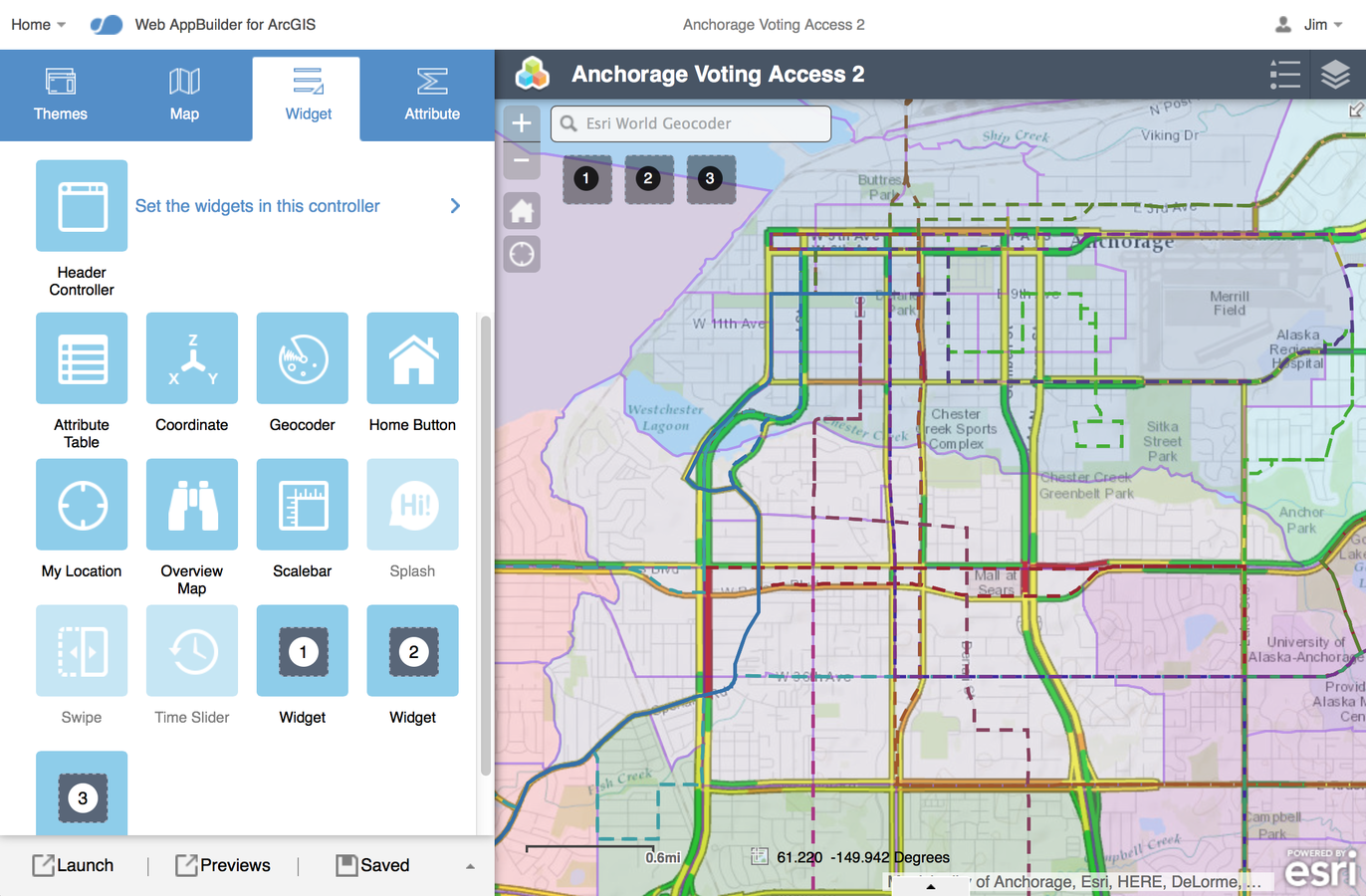1366x896 pixels.
Task: Select the Home Button widget
Action: pos(413,358)
